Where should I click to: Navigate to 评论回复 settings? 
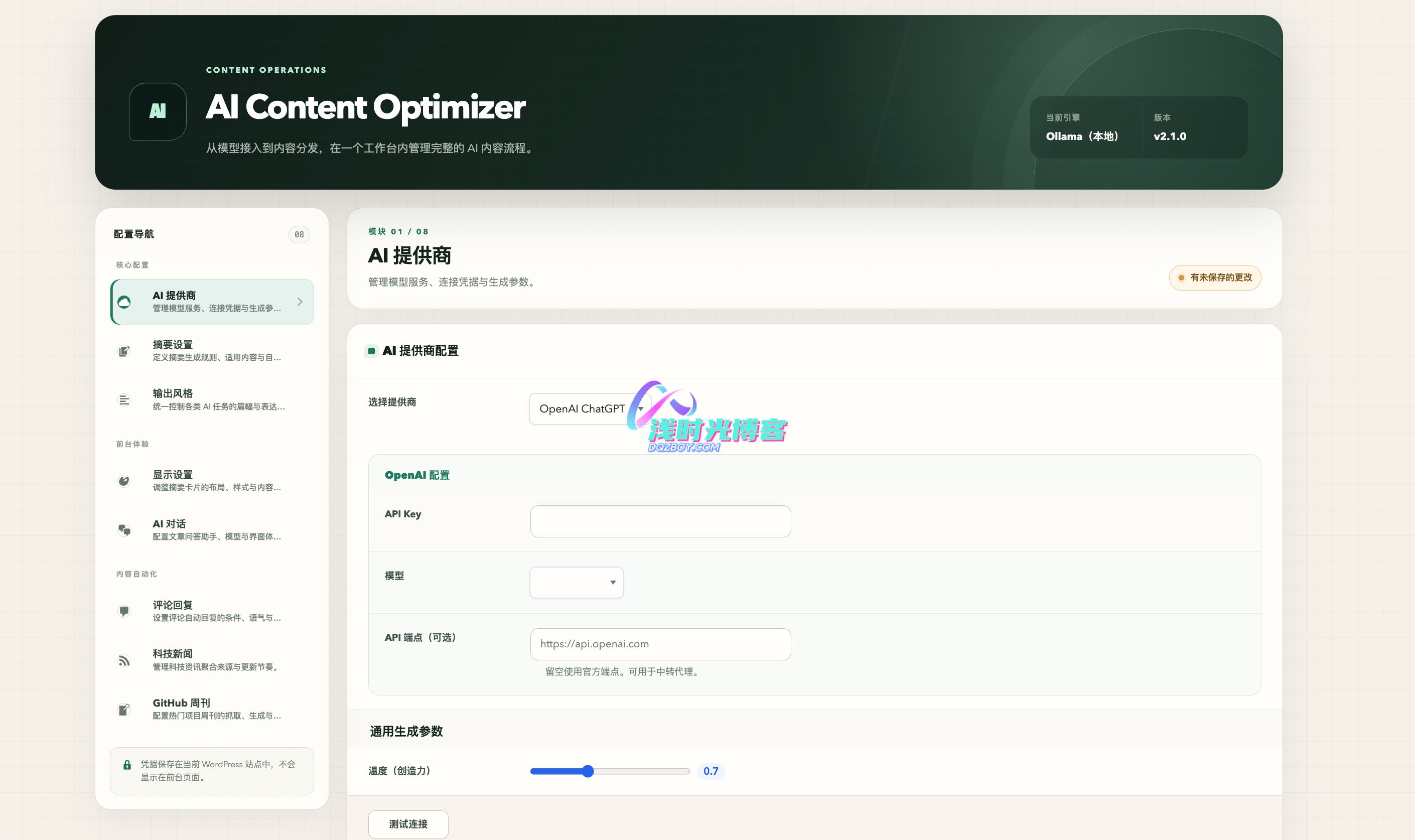point(212,611)
